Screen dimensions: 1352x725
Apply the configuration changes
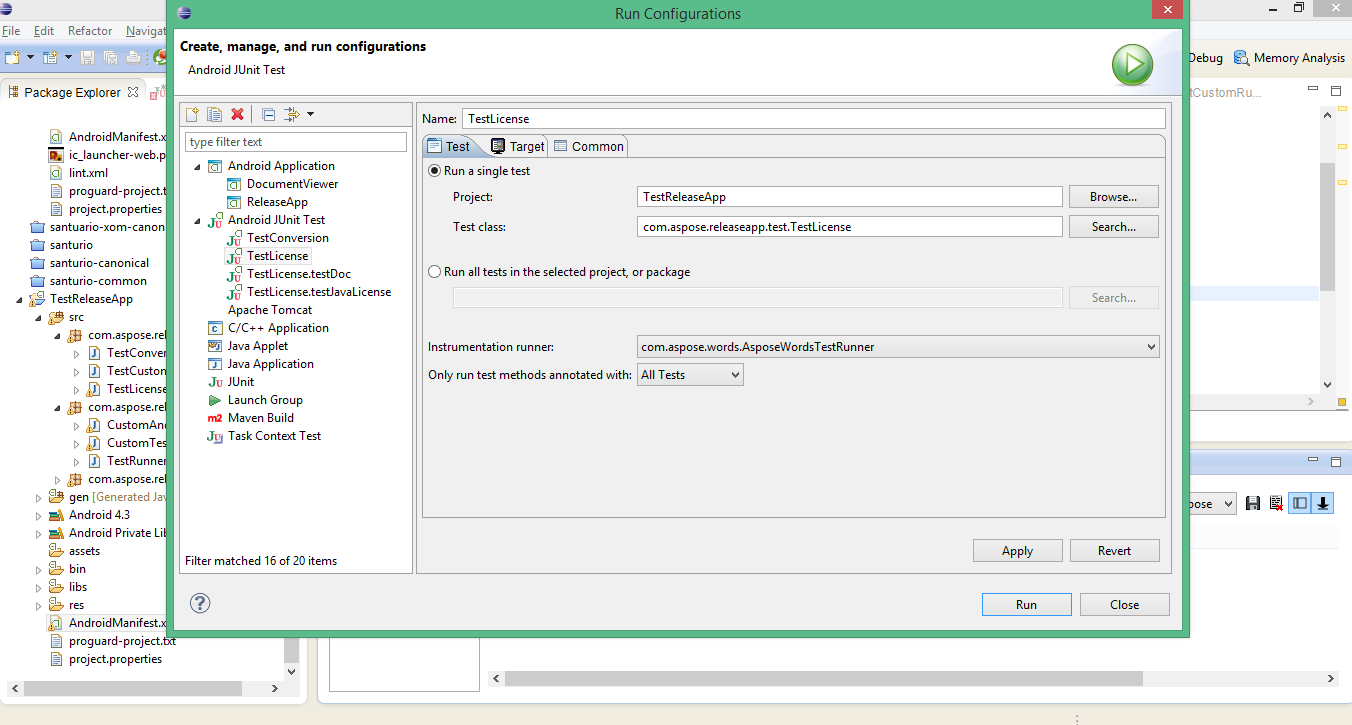point(1017,550)
